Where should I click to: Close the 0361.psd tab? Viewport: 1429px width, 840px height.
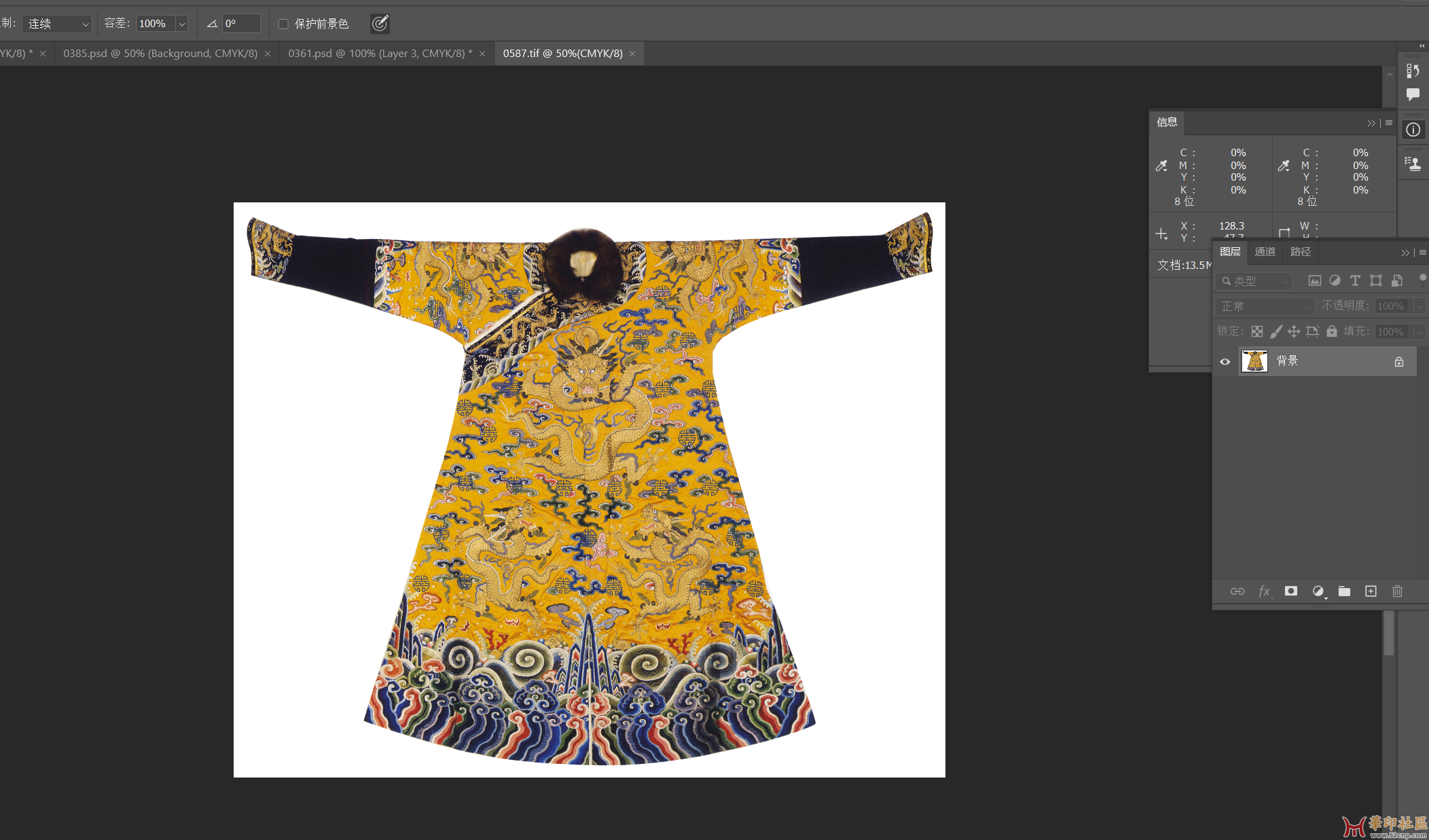(482, 54)
